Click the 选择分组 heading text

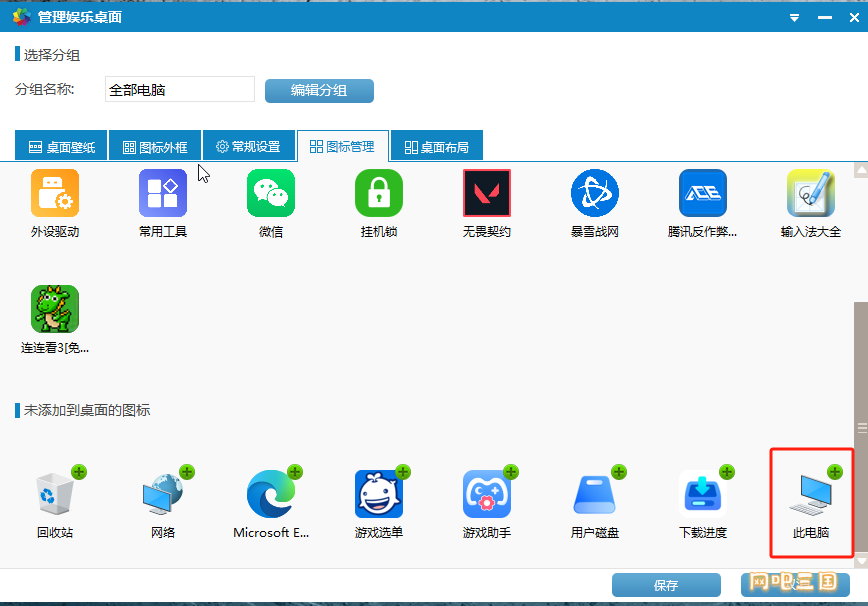52,55
